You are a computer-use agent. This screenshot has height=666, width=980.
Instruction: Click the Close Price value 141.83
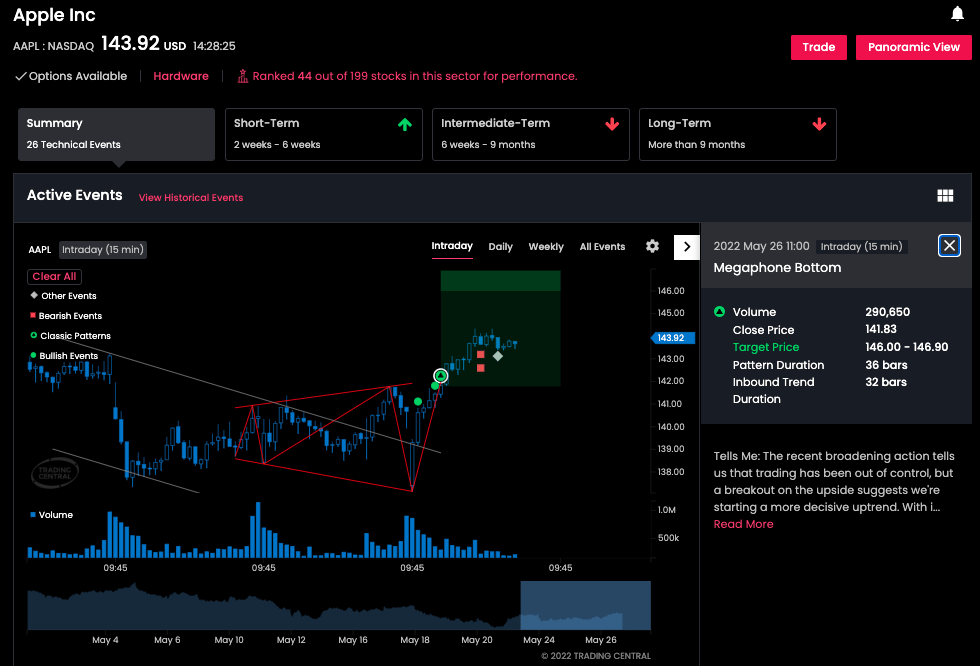(x=881, y=329)
